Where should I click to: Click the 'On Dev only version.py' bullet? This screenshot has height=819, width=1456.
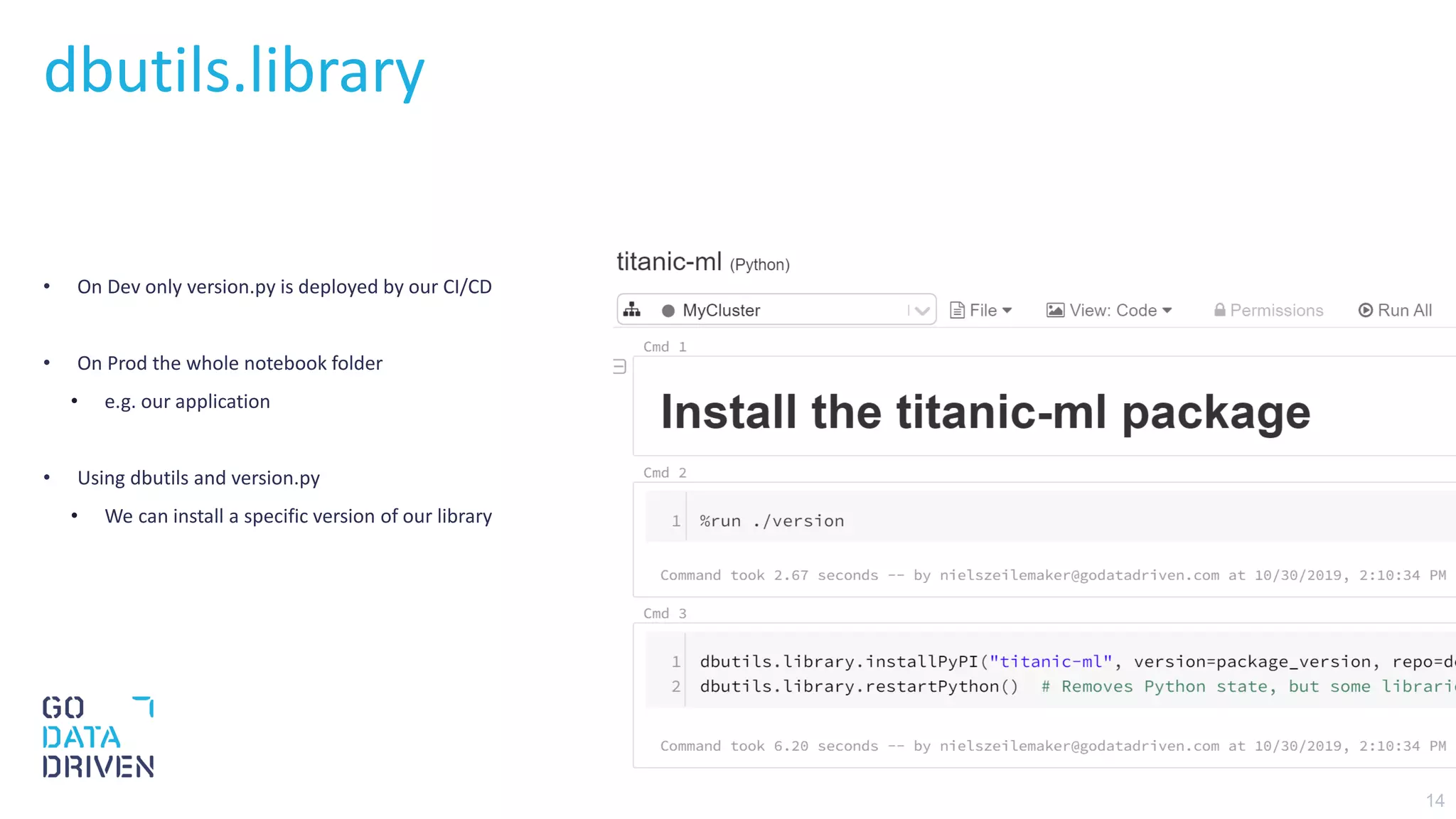tap(284, 287)
